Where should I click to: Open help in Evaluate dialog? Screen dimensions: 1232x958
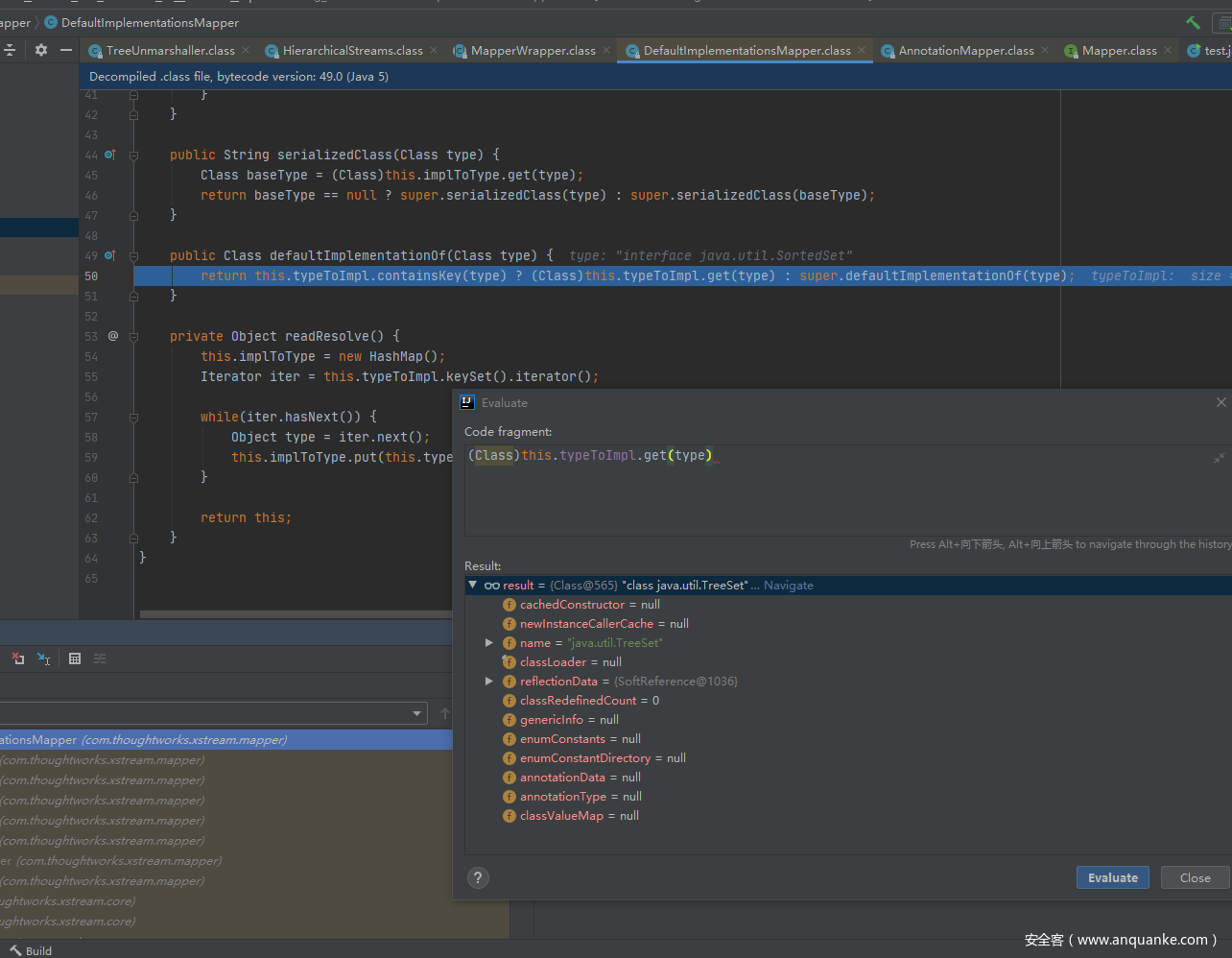point(478,877)
